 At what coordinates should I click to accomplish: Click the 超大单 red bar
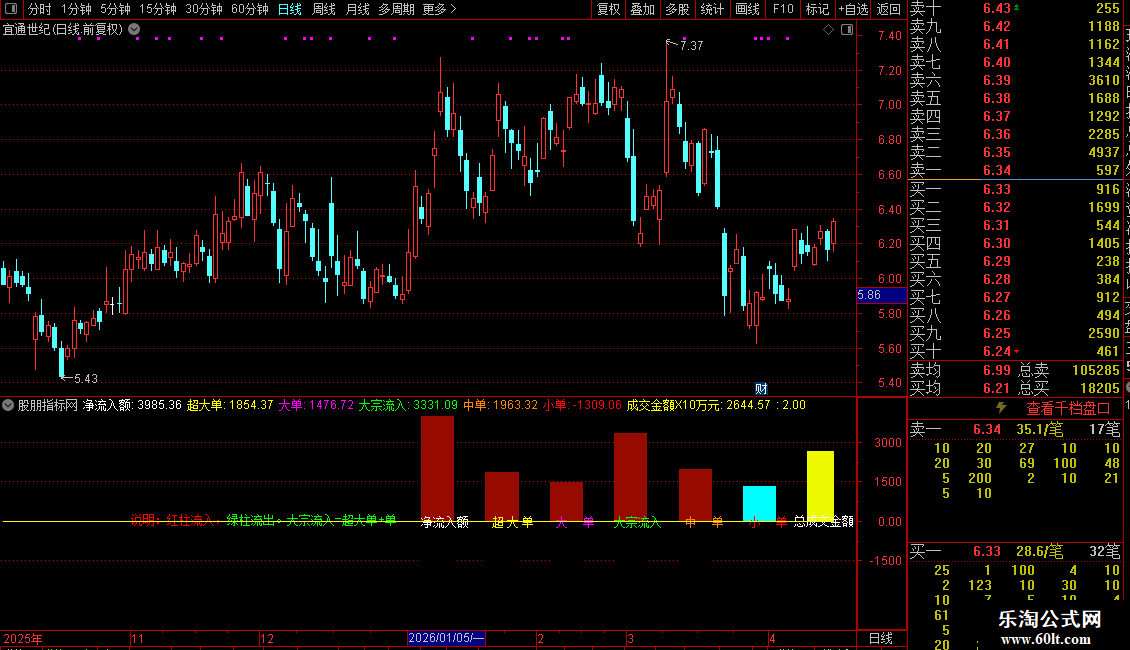(x=502, y=497)
